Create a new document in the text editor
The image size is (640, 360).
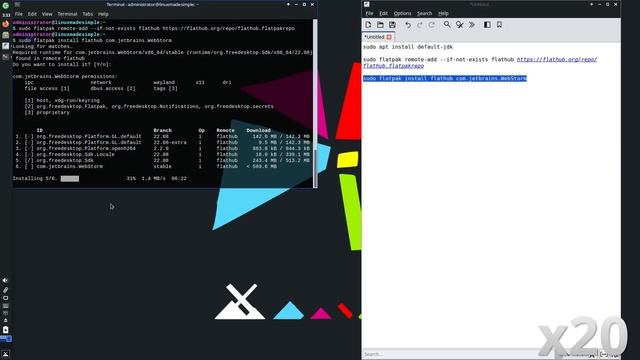click(x=368, y=25)
